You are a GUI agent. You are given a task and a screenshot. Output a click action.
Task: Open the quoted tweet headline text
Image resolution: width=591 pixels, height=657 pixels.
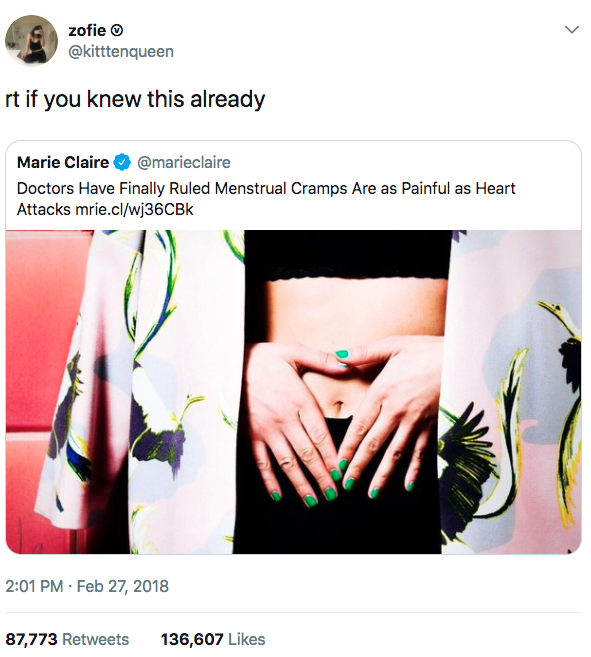(x=266, y=199)
